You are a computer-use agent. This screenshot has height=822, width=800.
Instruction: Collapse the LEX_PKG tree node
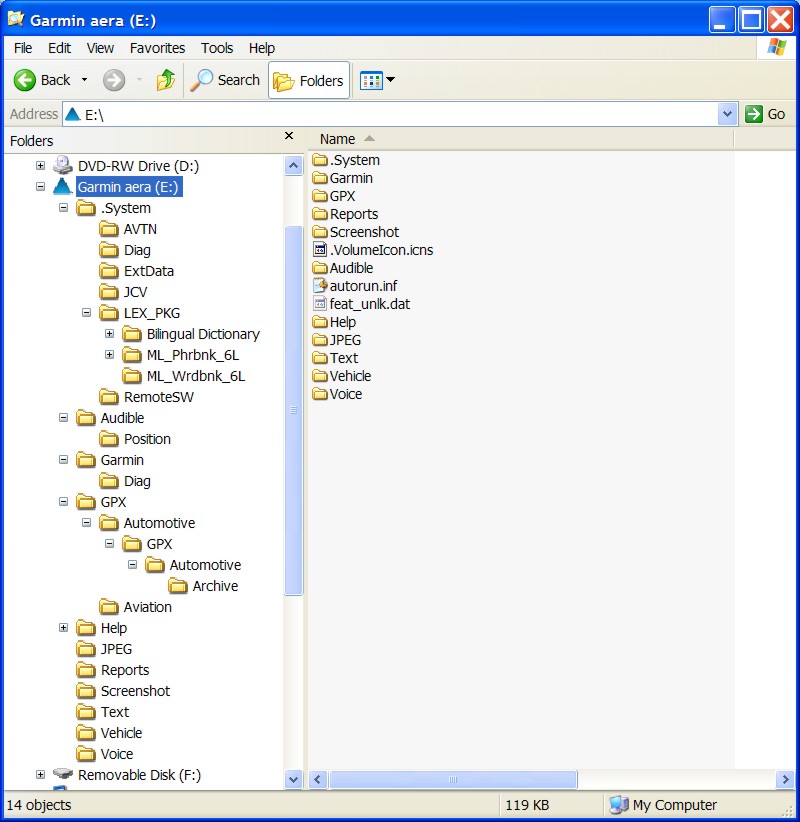87,312
